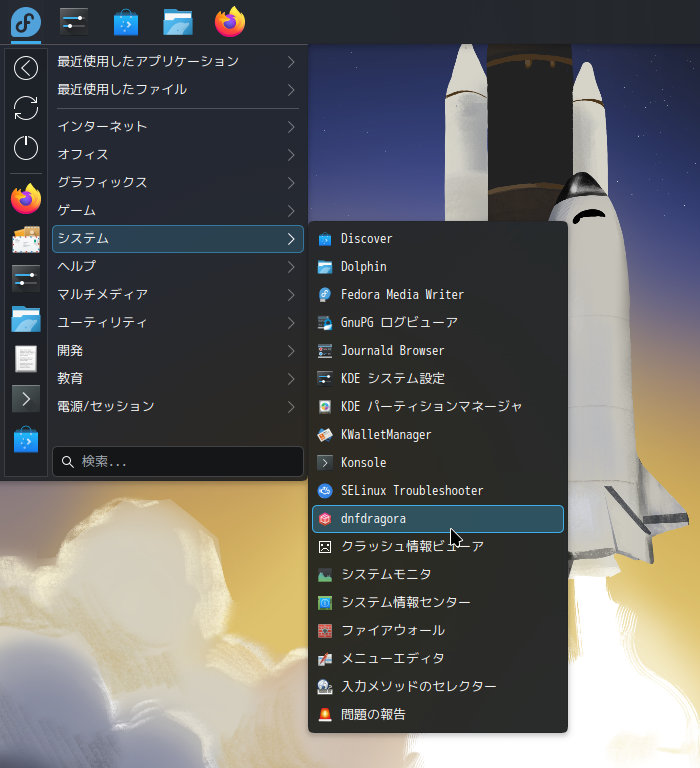
Task: Click the SELinux Troubleshooter icon
Action: pos(325,491)
